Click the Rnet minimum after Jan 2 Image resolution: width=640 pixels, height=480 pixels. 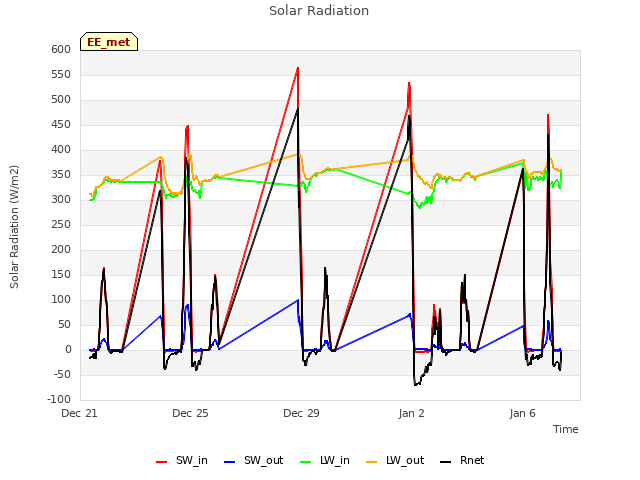click(415, 385)
